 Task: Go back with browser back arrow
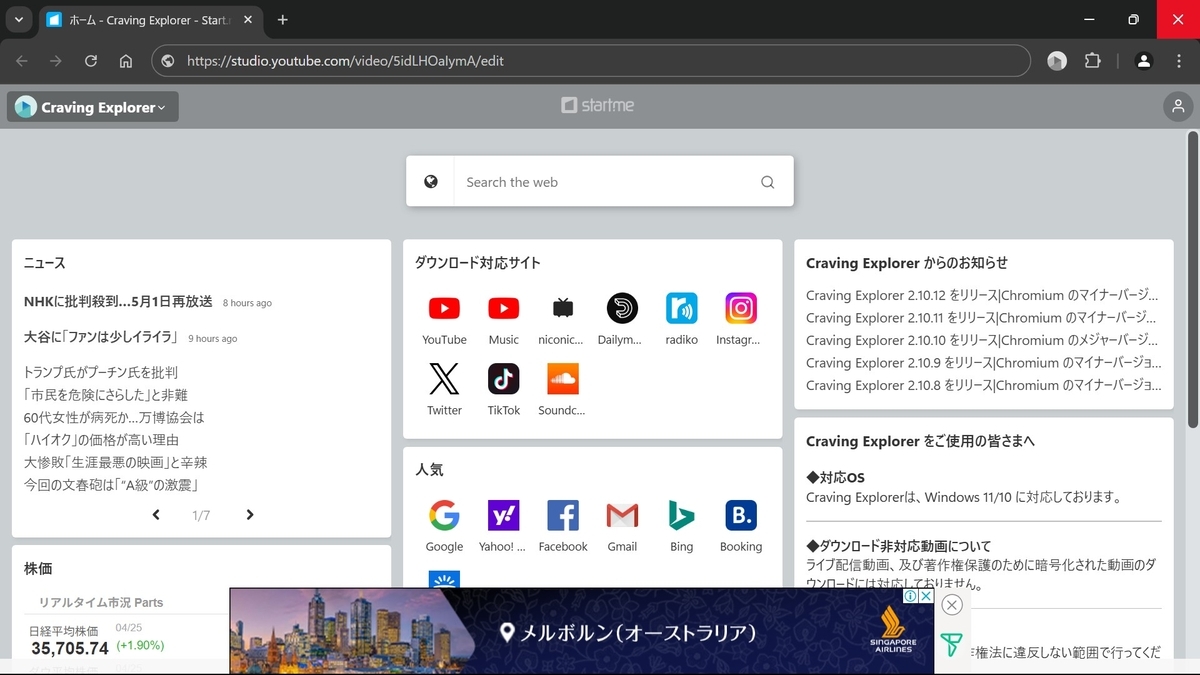(x=22, y=61)
